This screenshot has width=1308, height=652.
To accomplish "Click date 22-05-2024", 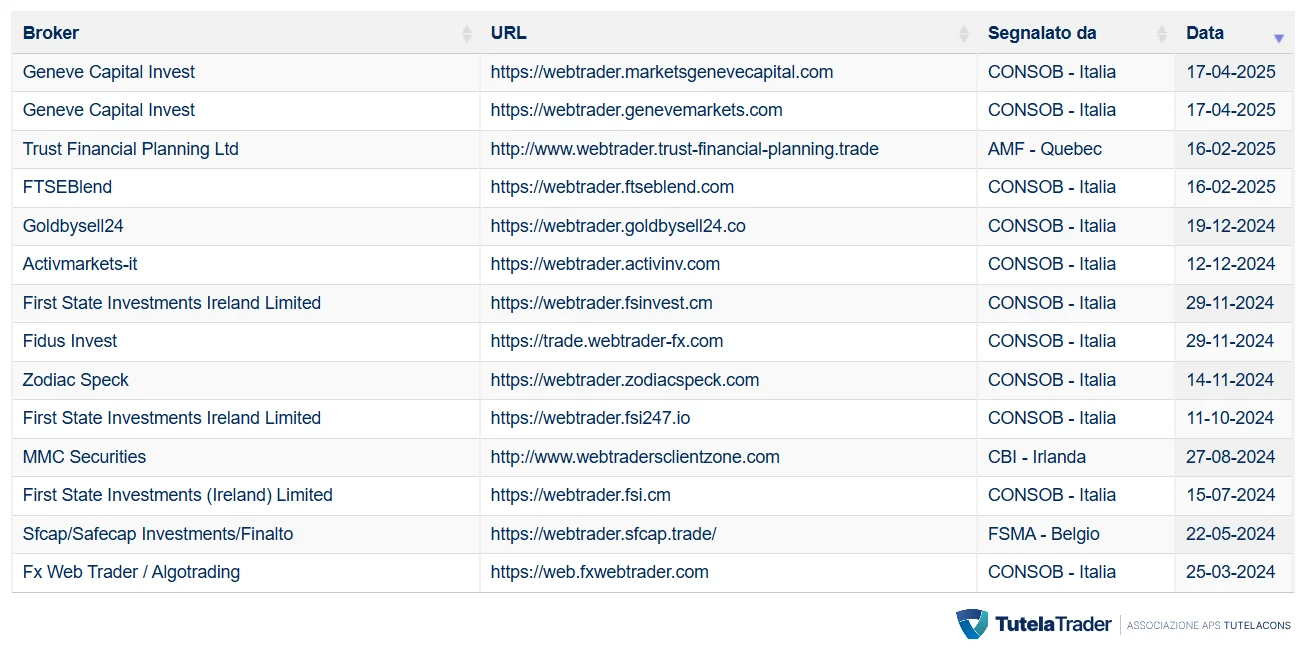I will coord(1231,534).
